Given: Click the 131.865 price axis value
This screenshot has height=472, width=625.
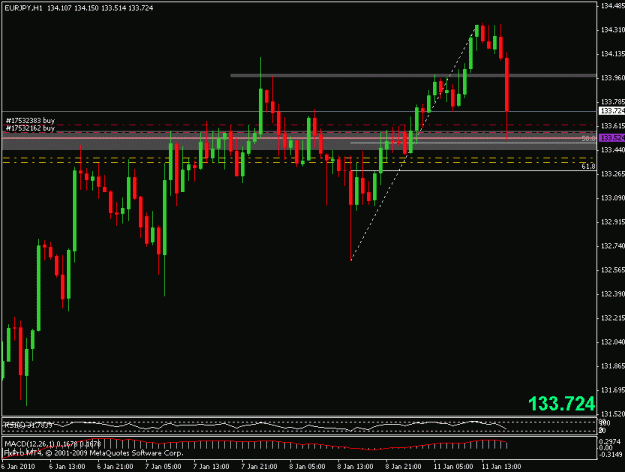Looking at the screenshot, I should click(613, 366).
